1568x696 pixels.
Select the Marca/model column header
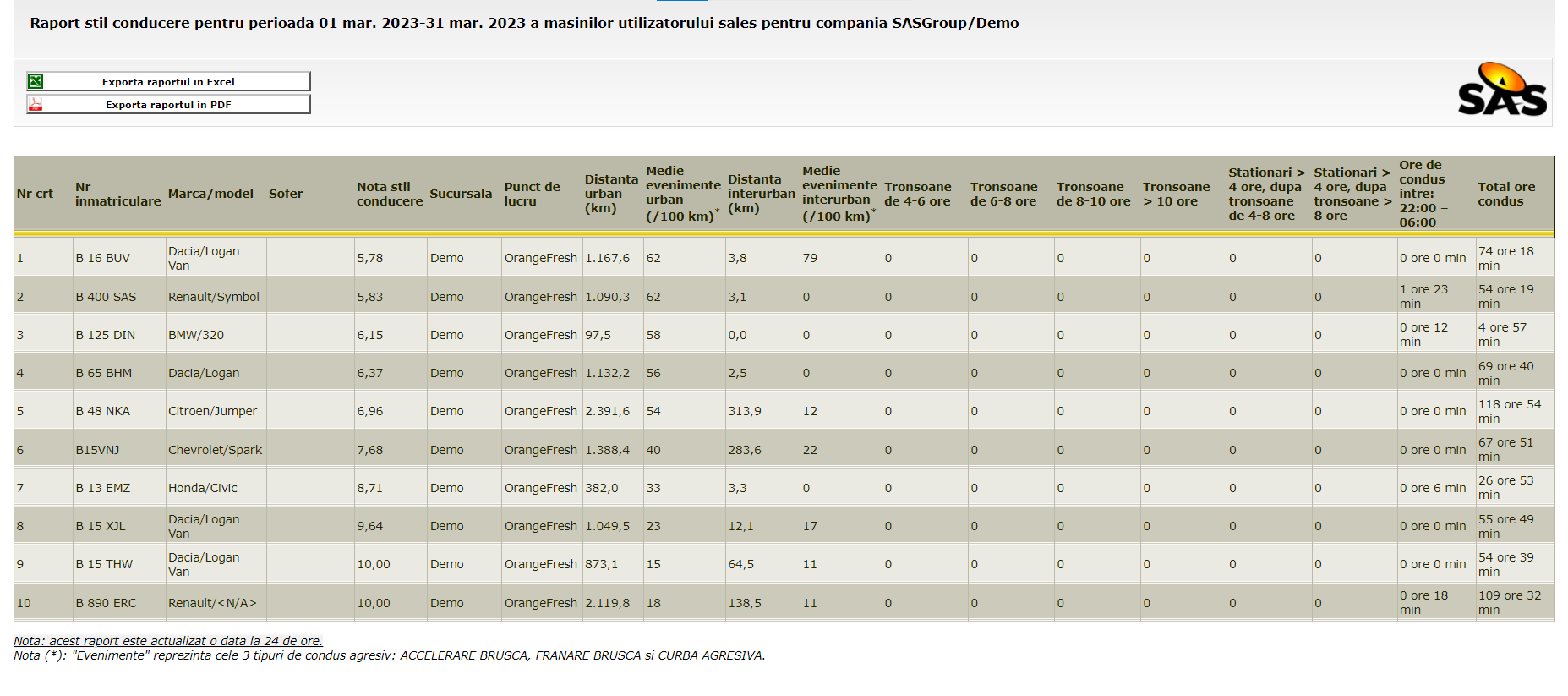[x=210, y=194]
